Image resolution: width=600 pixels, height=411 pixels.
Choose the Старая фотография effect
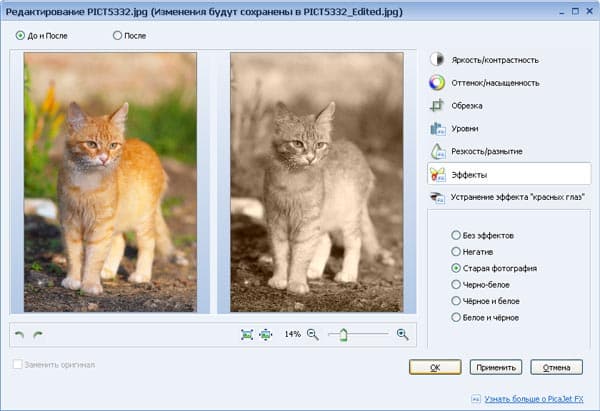tap(494, 268)
